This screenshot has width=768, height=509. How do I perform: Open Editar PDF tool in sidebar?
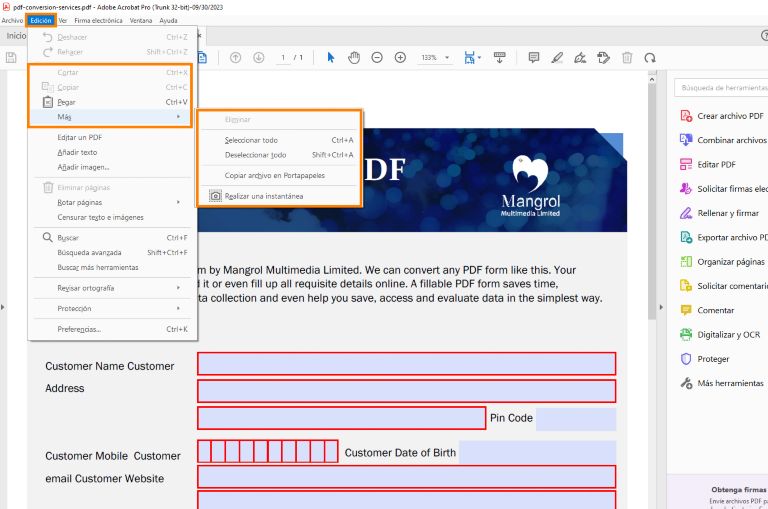click(x=708, y=165)
